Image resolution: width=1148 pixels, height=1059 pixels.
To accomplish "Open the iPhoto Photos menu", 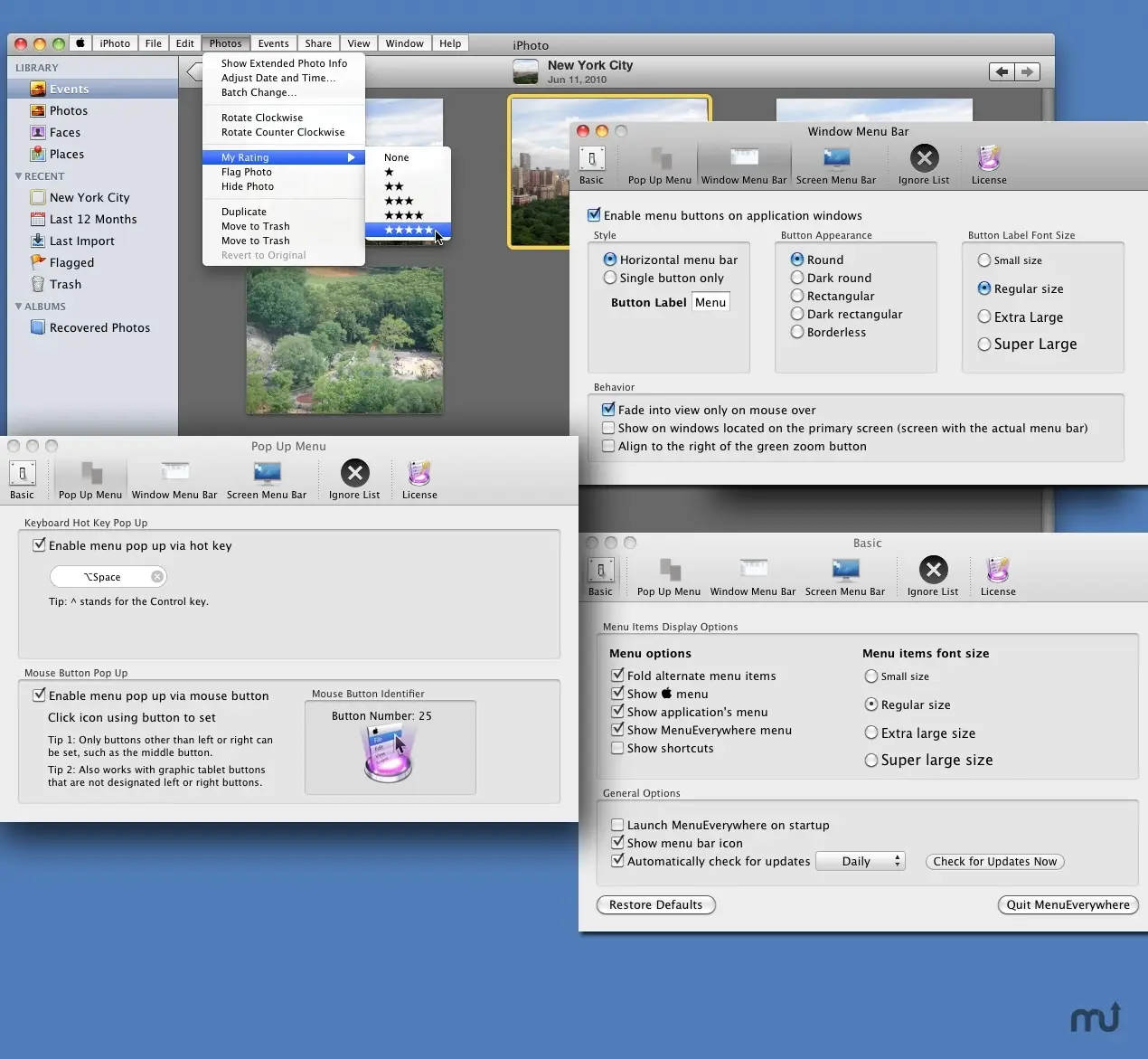I will [225, 43].
